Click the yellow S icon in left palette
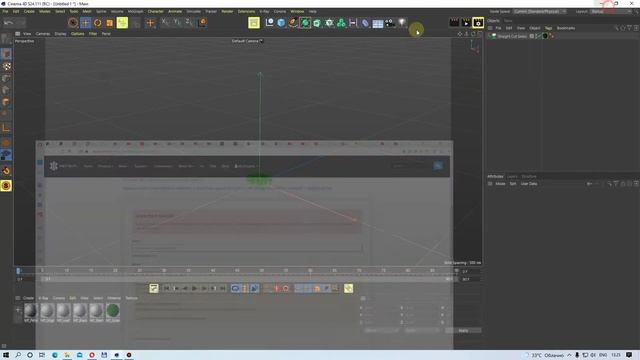Screen dimensions: 640x360 click(x=6, y=186)
